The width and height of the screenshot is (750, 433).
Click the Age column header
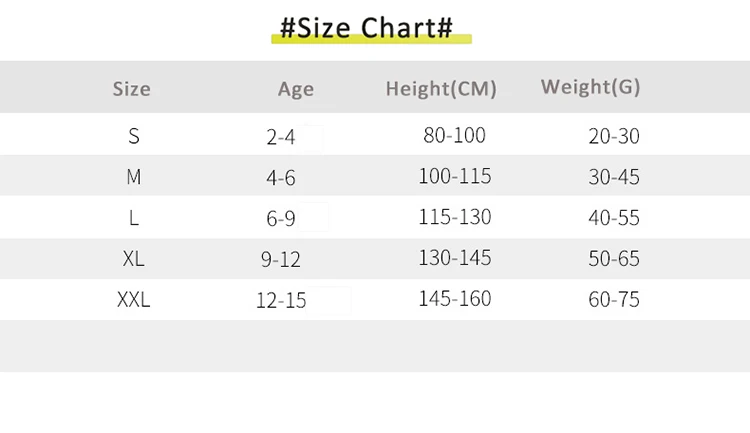click(x=296, y=89)
